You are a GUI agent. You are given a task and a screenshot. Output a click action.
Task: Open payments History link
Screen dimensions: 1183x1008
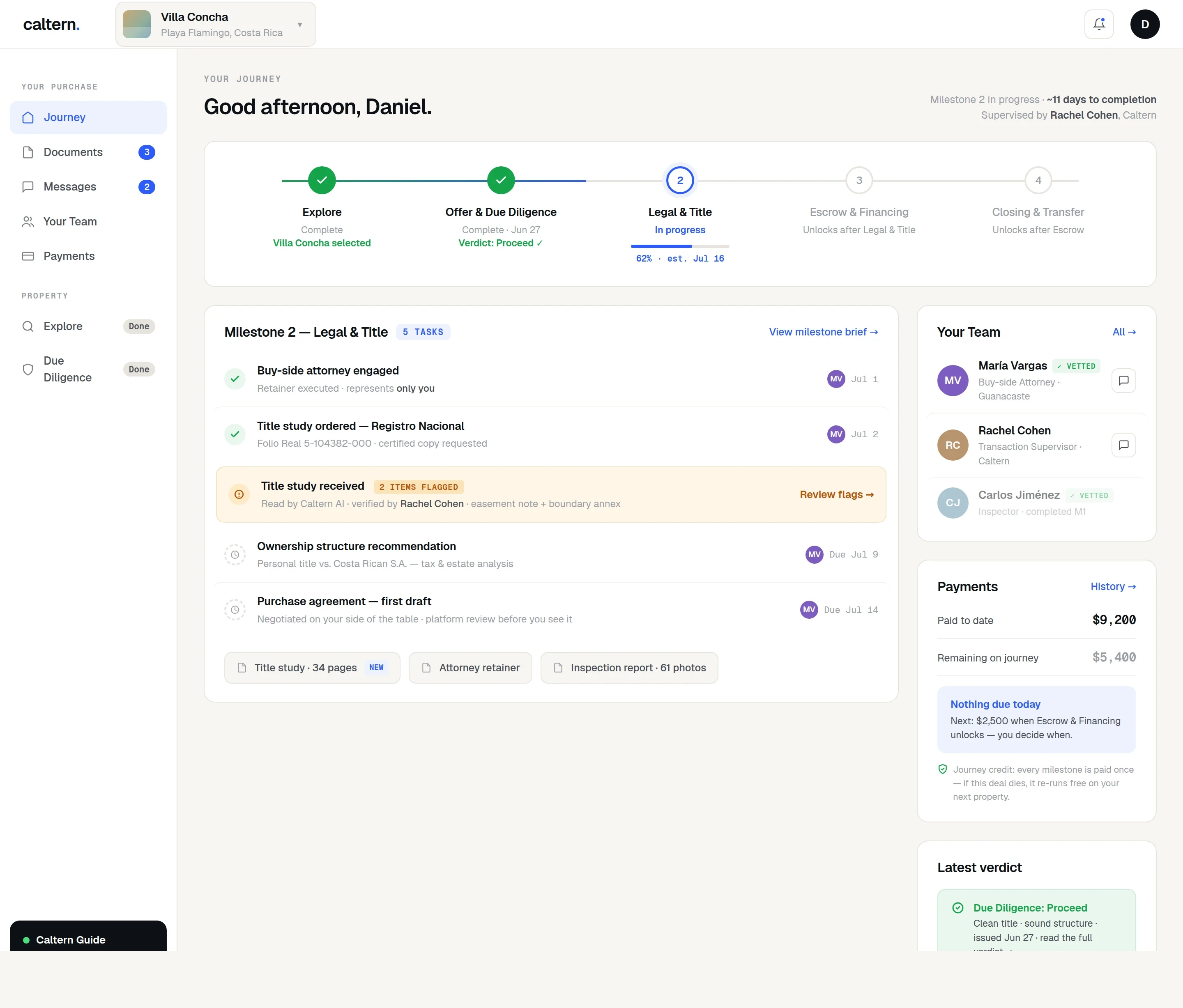pos(1112,587)
